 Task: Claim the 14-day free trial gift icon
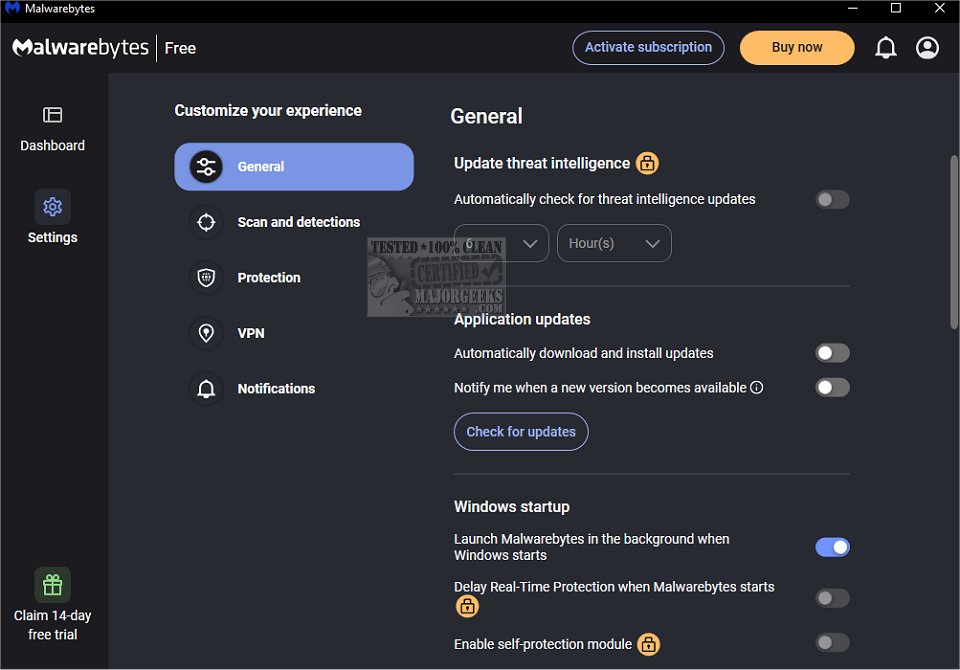pos(53,585)
